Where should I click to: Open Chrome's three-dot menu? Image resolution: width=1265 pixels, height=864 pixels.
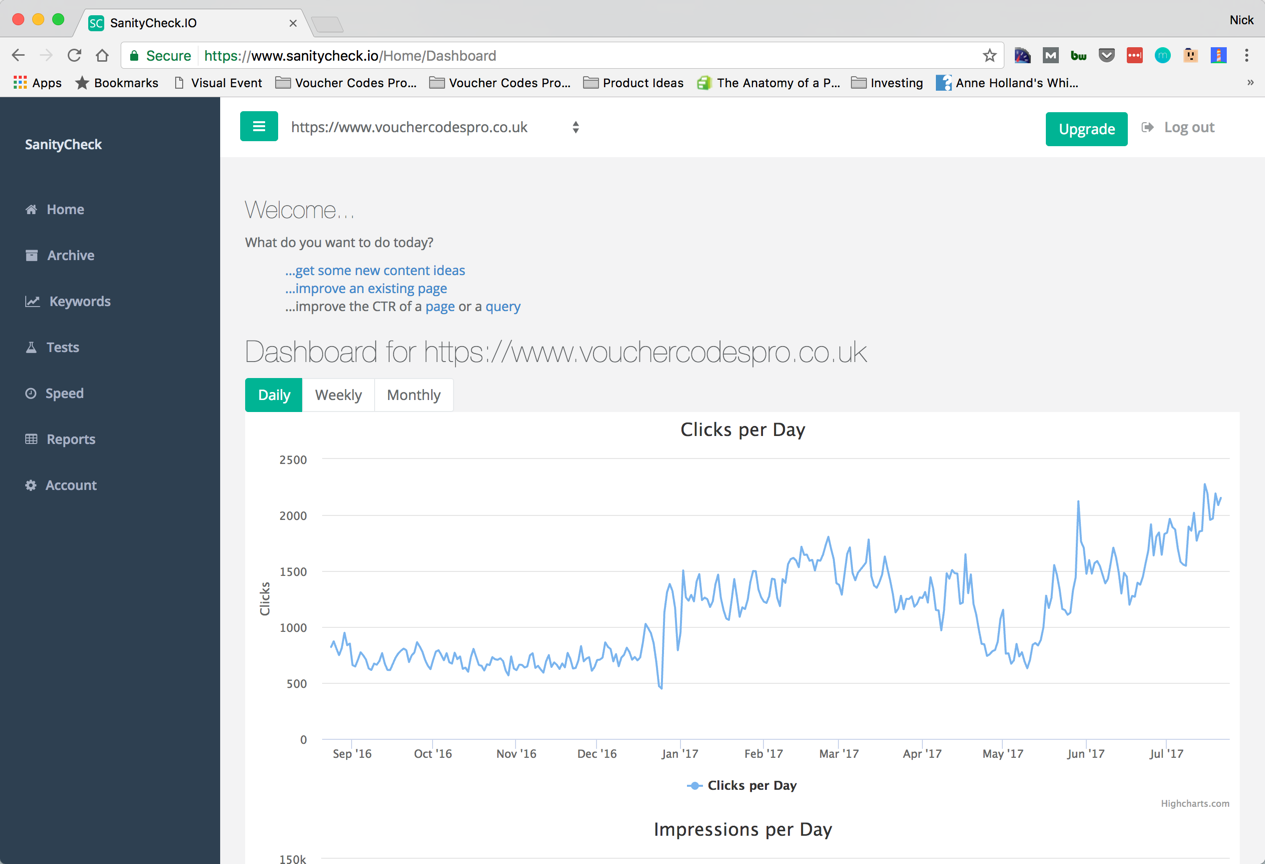1246,56
